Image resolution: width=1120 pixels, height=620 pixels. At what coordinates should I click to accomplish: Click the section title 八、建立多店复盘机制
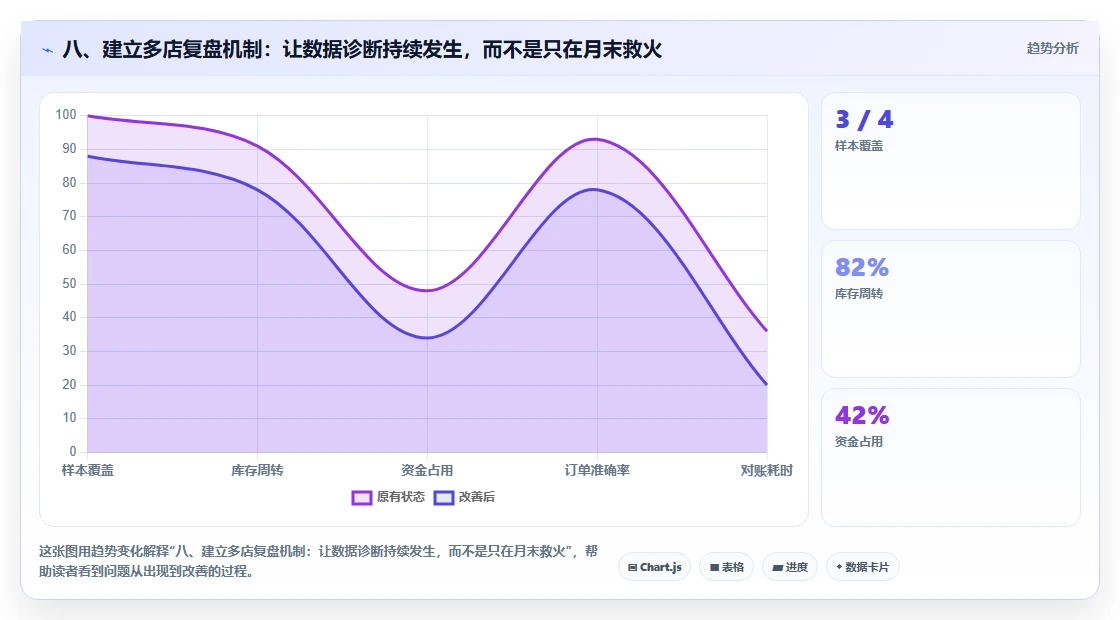pos(362,49)
